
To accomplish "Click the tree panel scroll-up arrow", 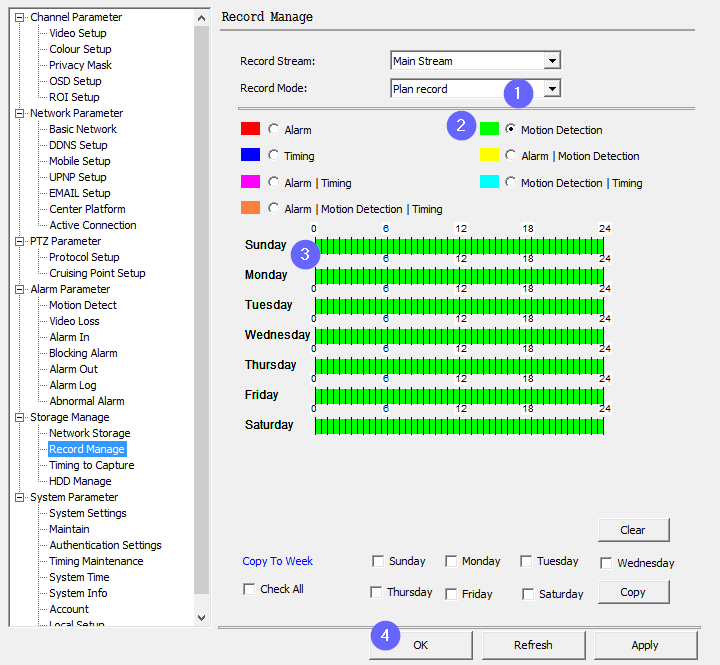I will coord(201,18).
